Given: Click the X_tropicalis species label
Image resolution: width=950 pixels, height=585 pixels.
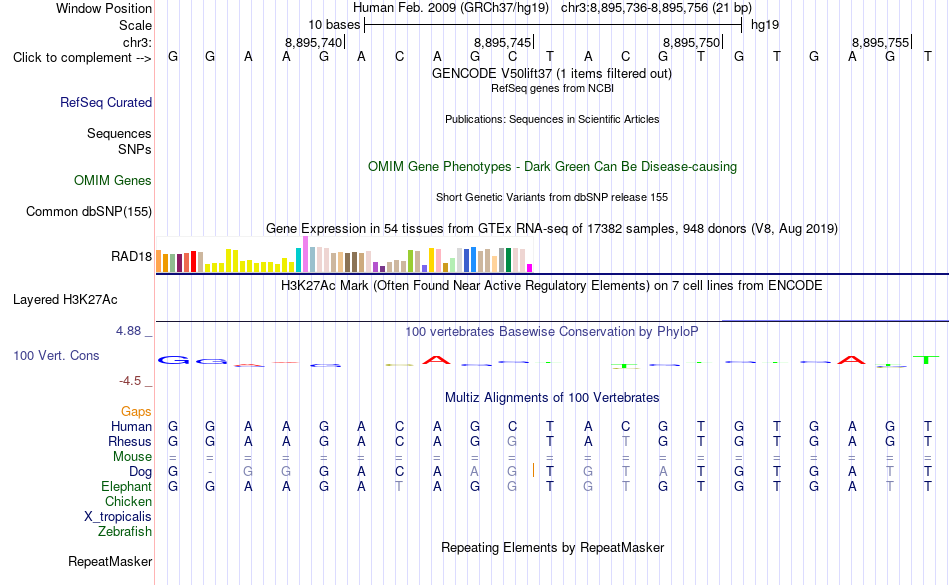Looking at the screenshot, I should tap(118, 517).
